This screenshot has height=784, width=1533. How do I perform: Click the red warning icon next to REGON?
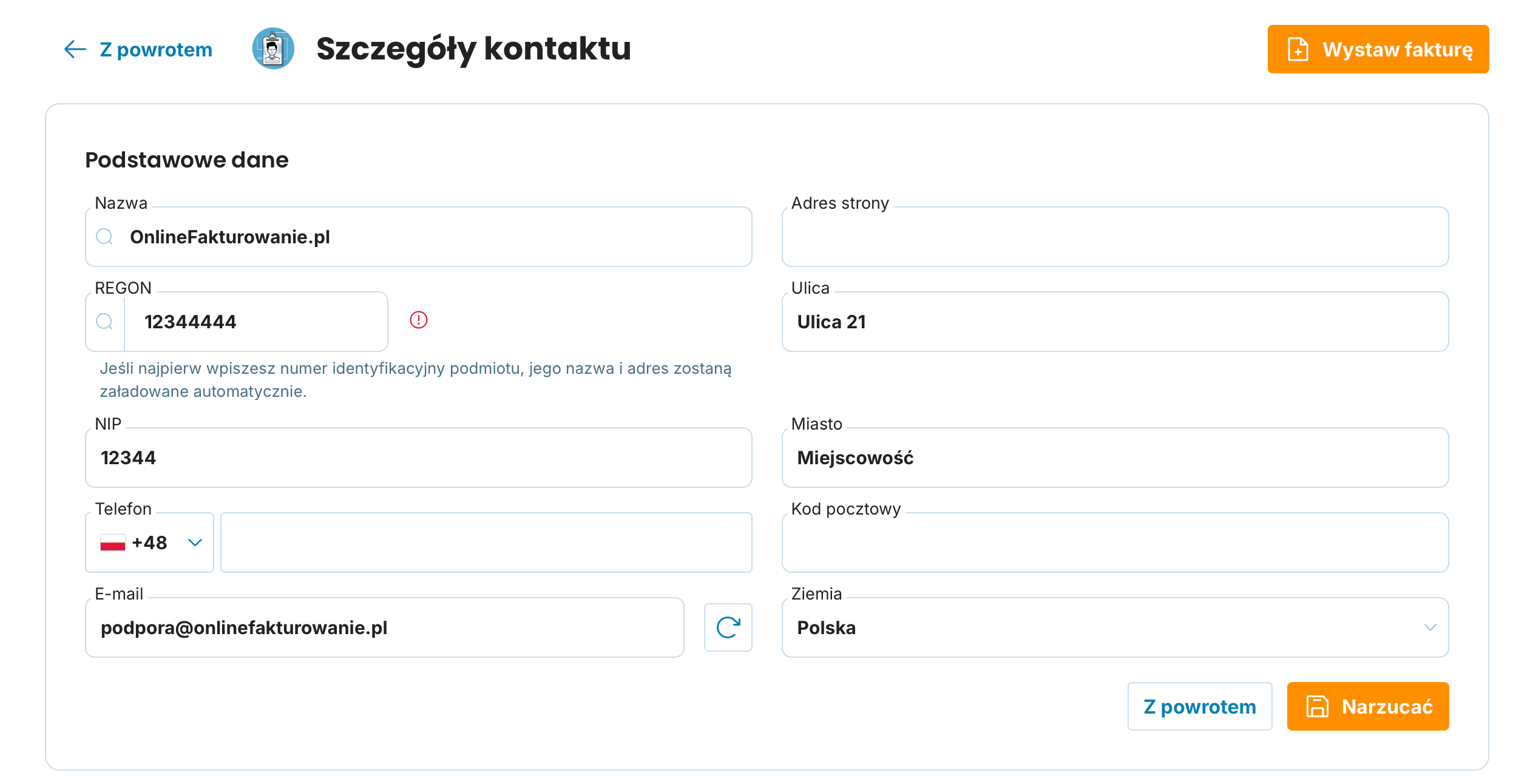point(419,320)
